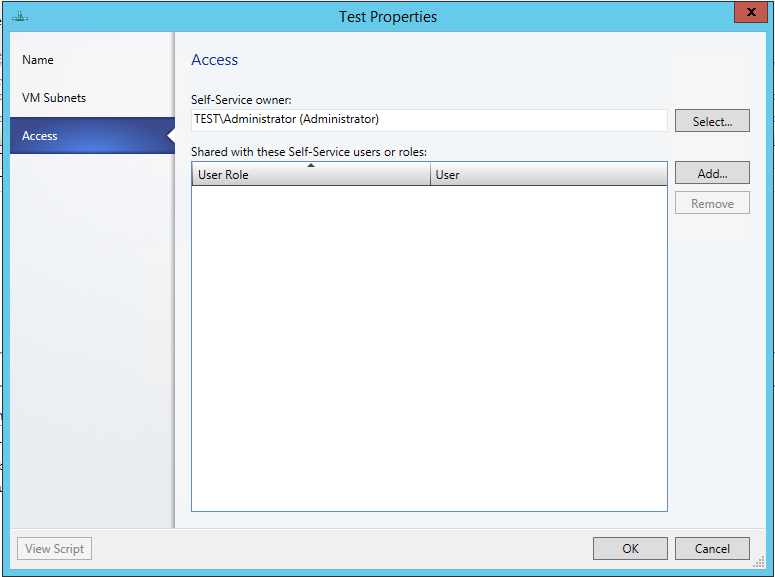This screenshot has height=577, width=775.
Task: Confirm the dialog with OK
Action: [630, 549]
